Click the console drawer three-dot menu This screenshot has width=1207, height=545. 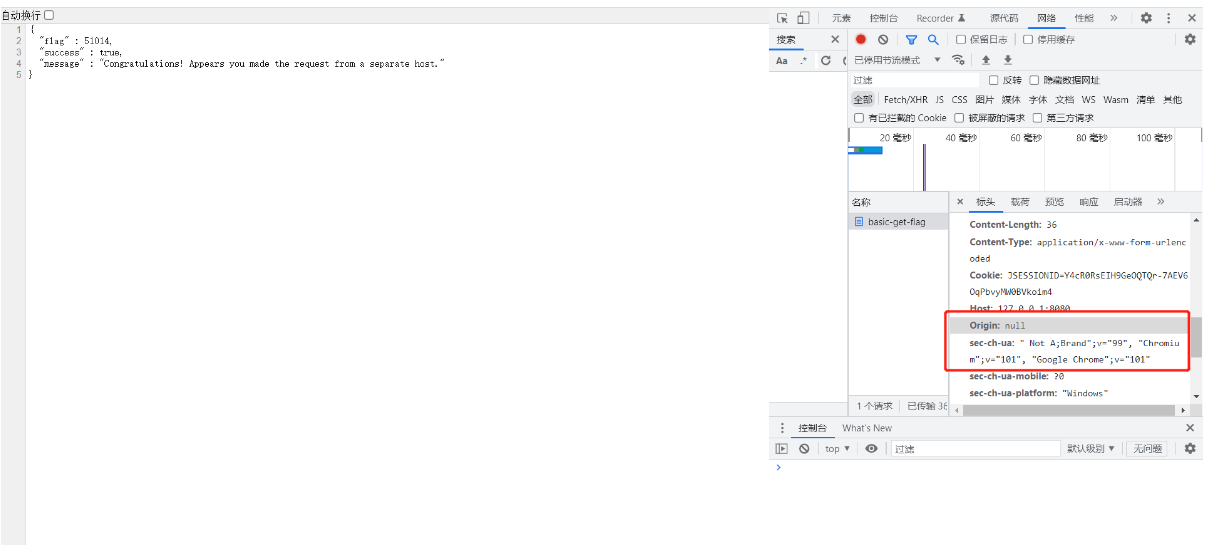pos(782,428)
